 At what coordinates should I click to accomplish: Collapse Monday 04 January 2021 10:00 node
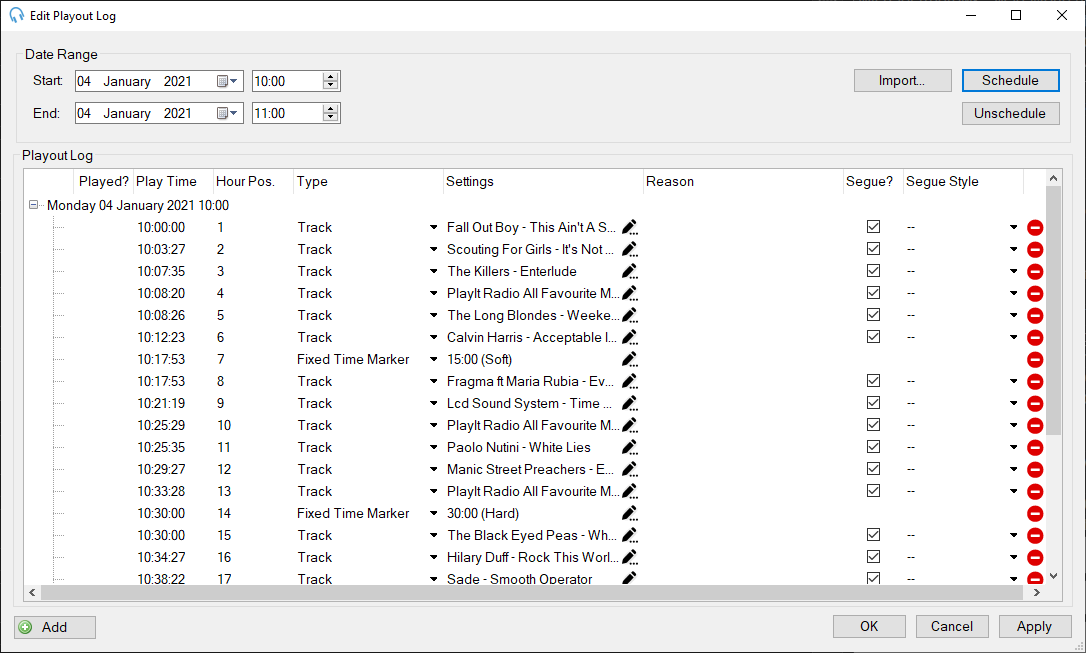click(x=33, y=205)
